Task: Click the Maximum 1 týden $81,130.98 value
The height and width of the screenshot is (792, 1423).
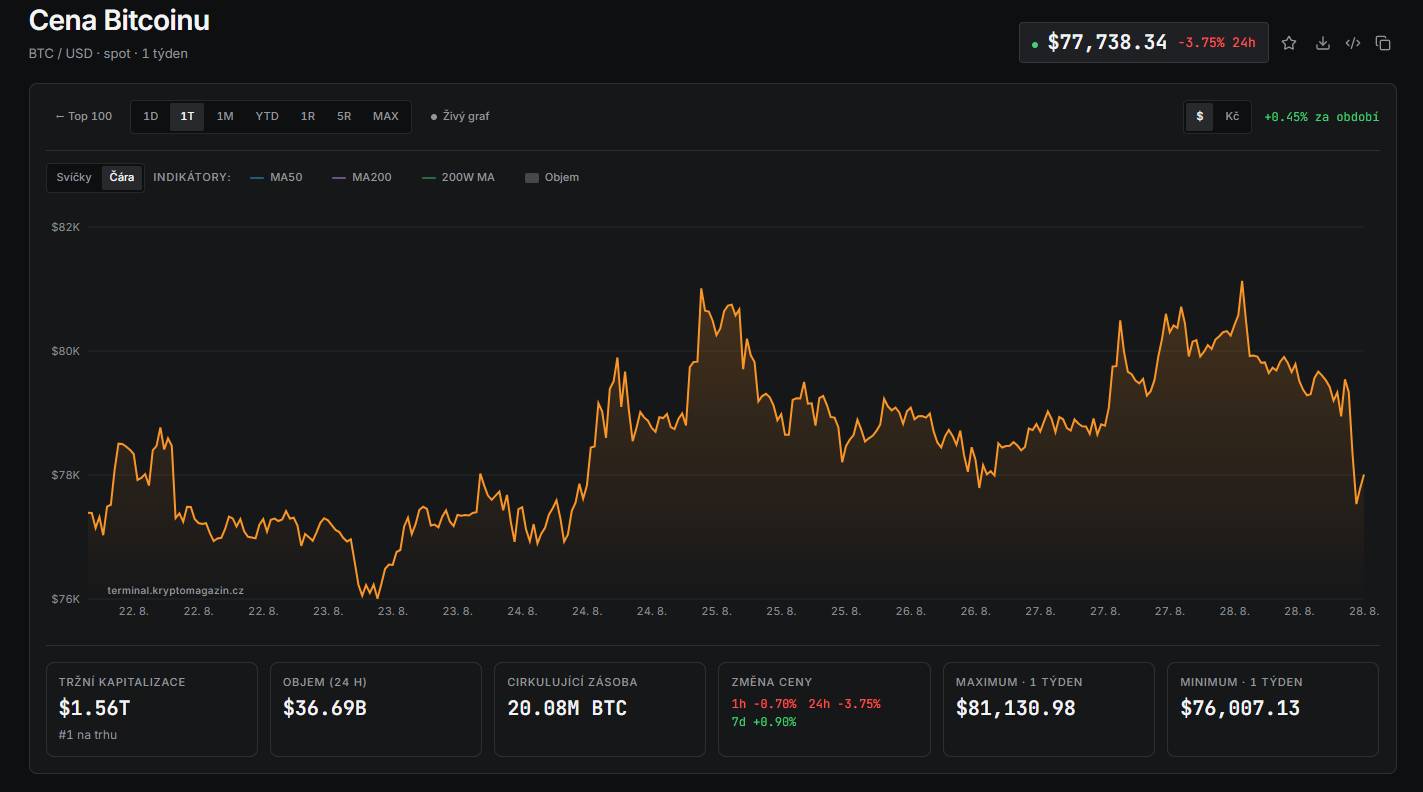Action: coord(1015,708)
